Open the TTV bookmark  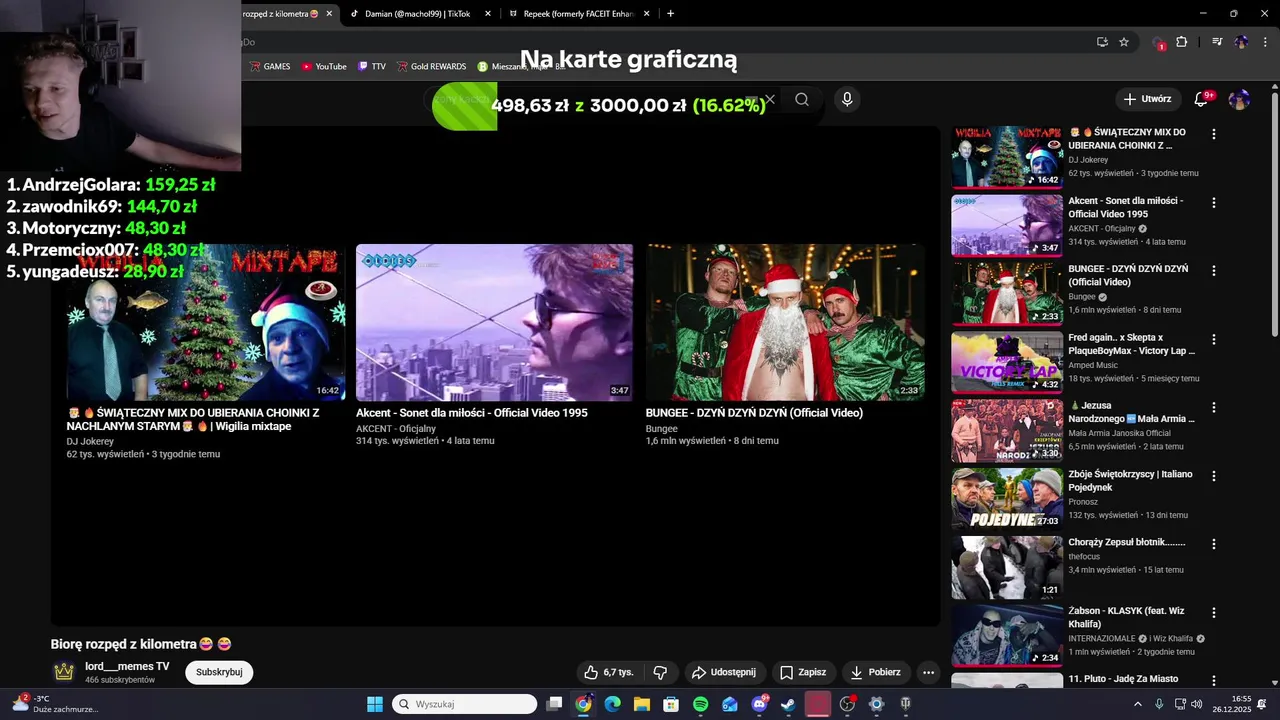[x=372, y=67]
